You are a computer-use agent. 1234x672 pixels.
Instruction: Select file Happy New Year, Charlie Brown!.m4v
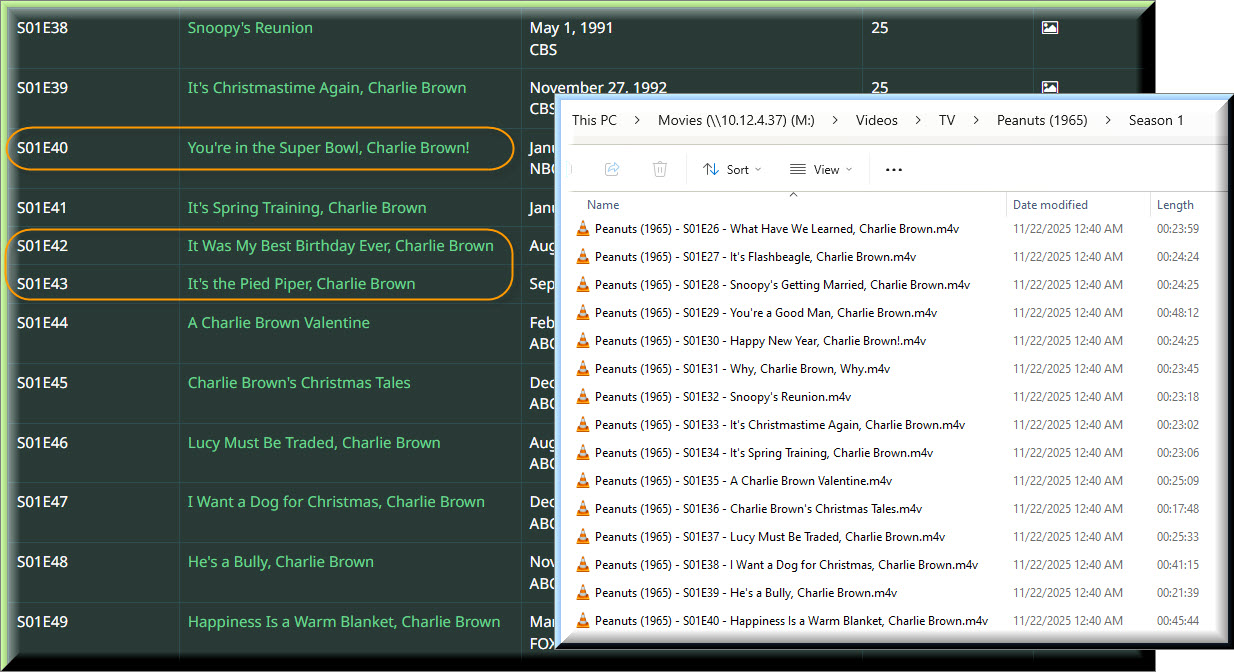click(x=760, y=341)
